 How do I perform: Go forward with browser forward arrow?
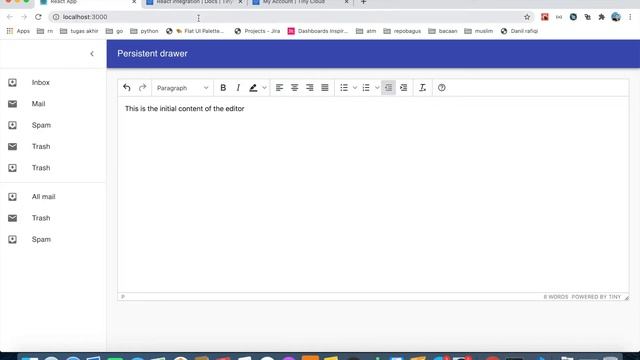pos(24,17)
